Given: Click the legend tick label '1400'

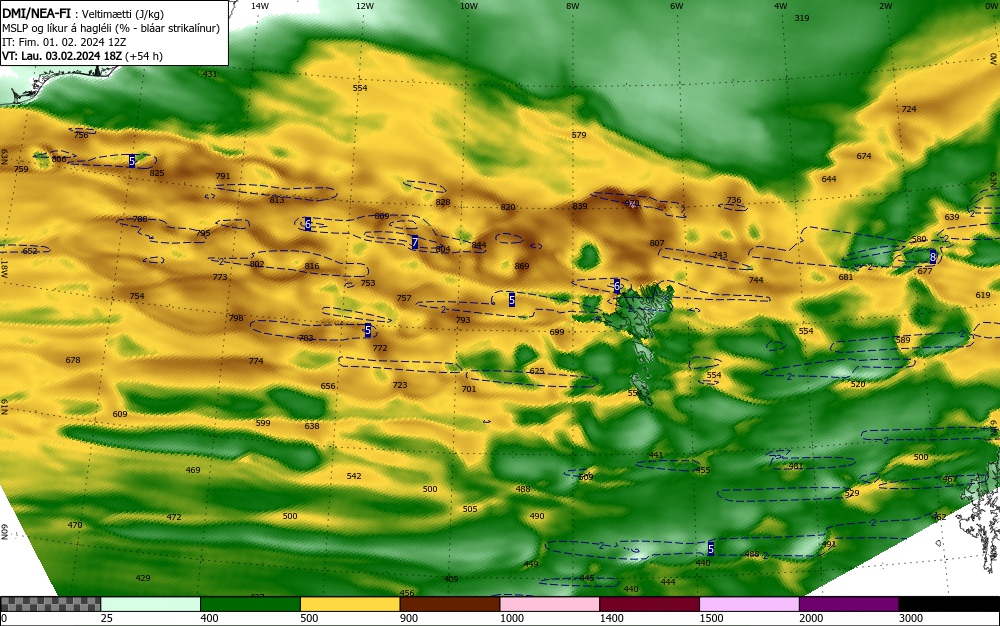Looking at the screenshot, I should (612, 618).
